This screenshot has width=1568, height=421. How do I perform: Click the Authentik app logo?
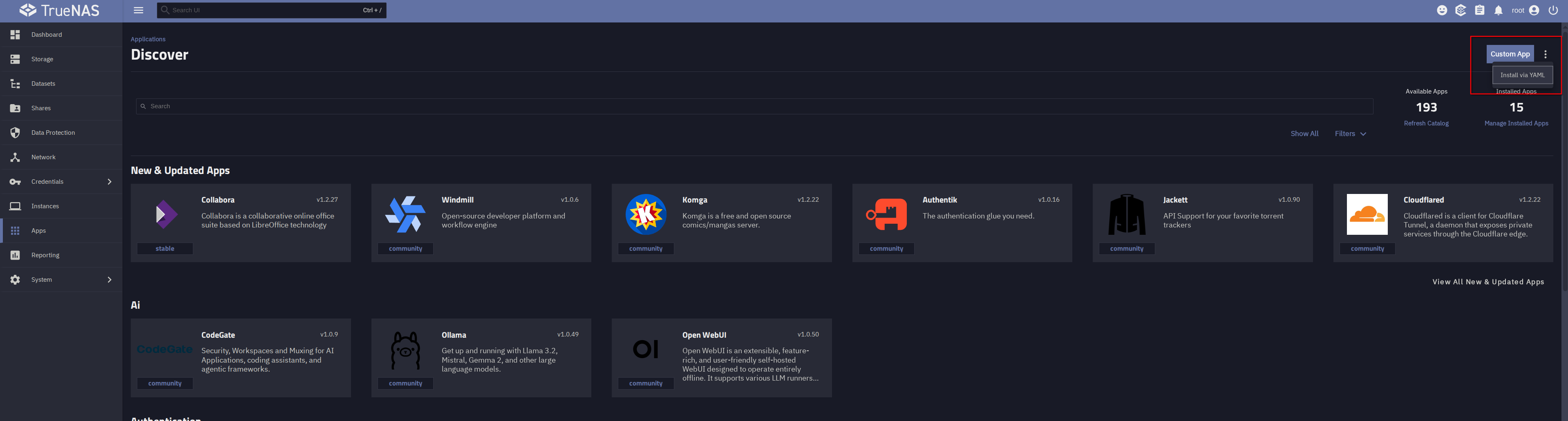886,214
